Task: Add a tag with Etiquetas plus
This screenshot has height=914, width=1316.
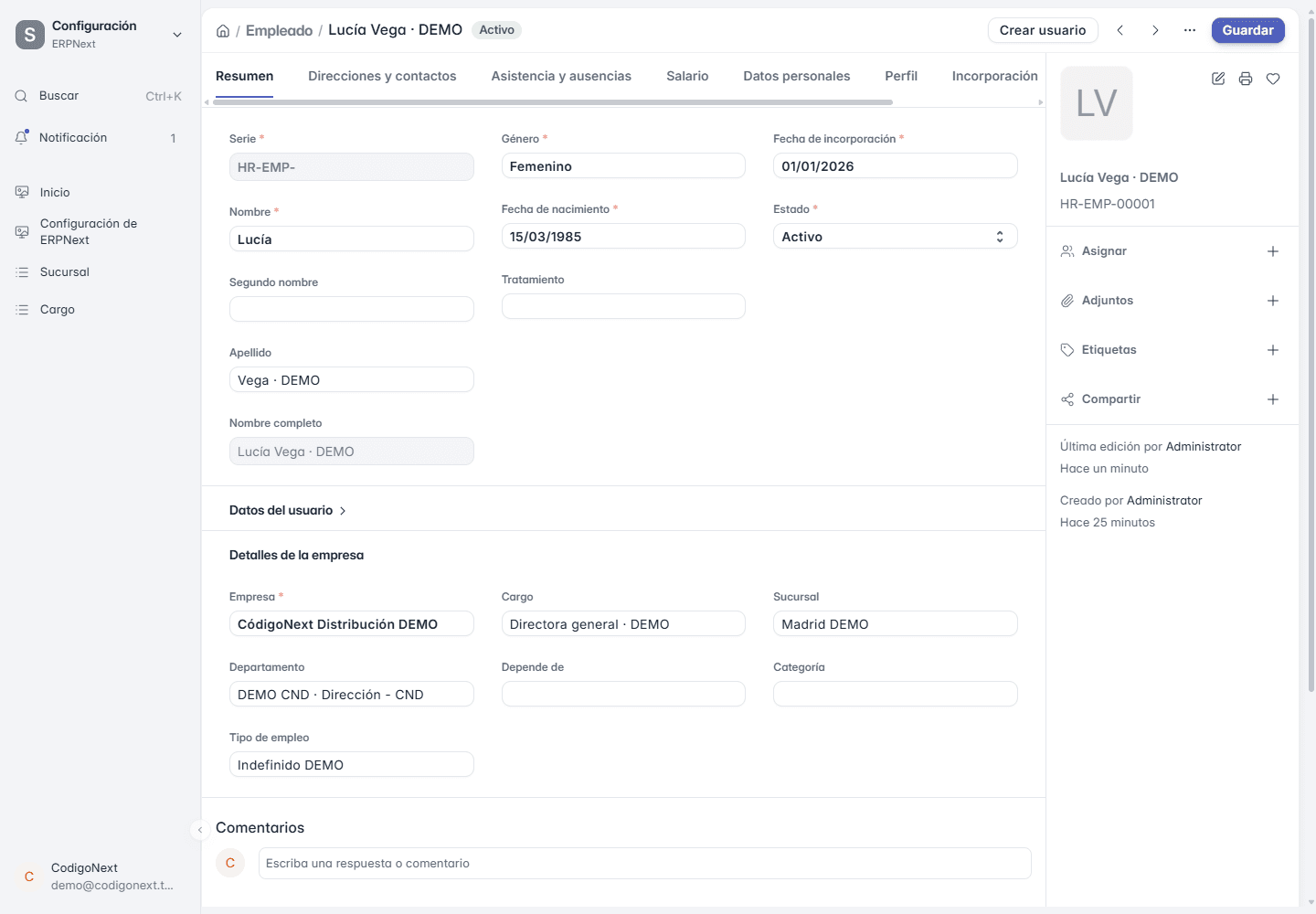Action: coord(1273,350)
